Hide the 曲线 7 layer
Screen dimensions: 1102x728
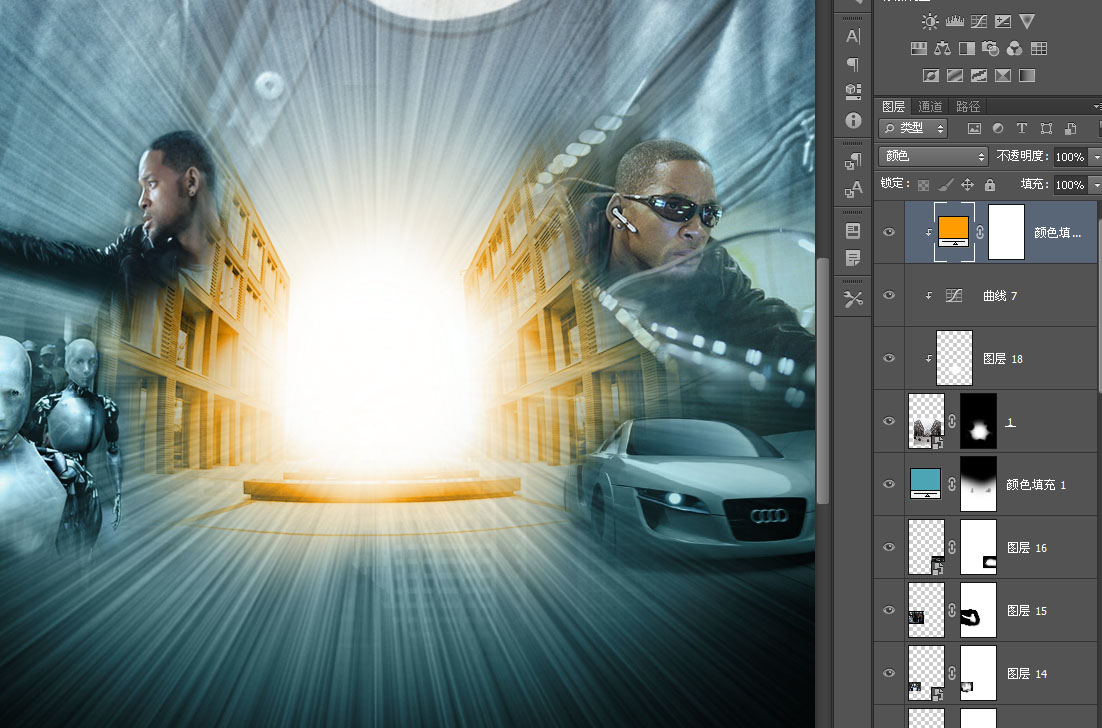tap(889, 295)
